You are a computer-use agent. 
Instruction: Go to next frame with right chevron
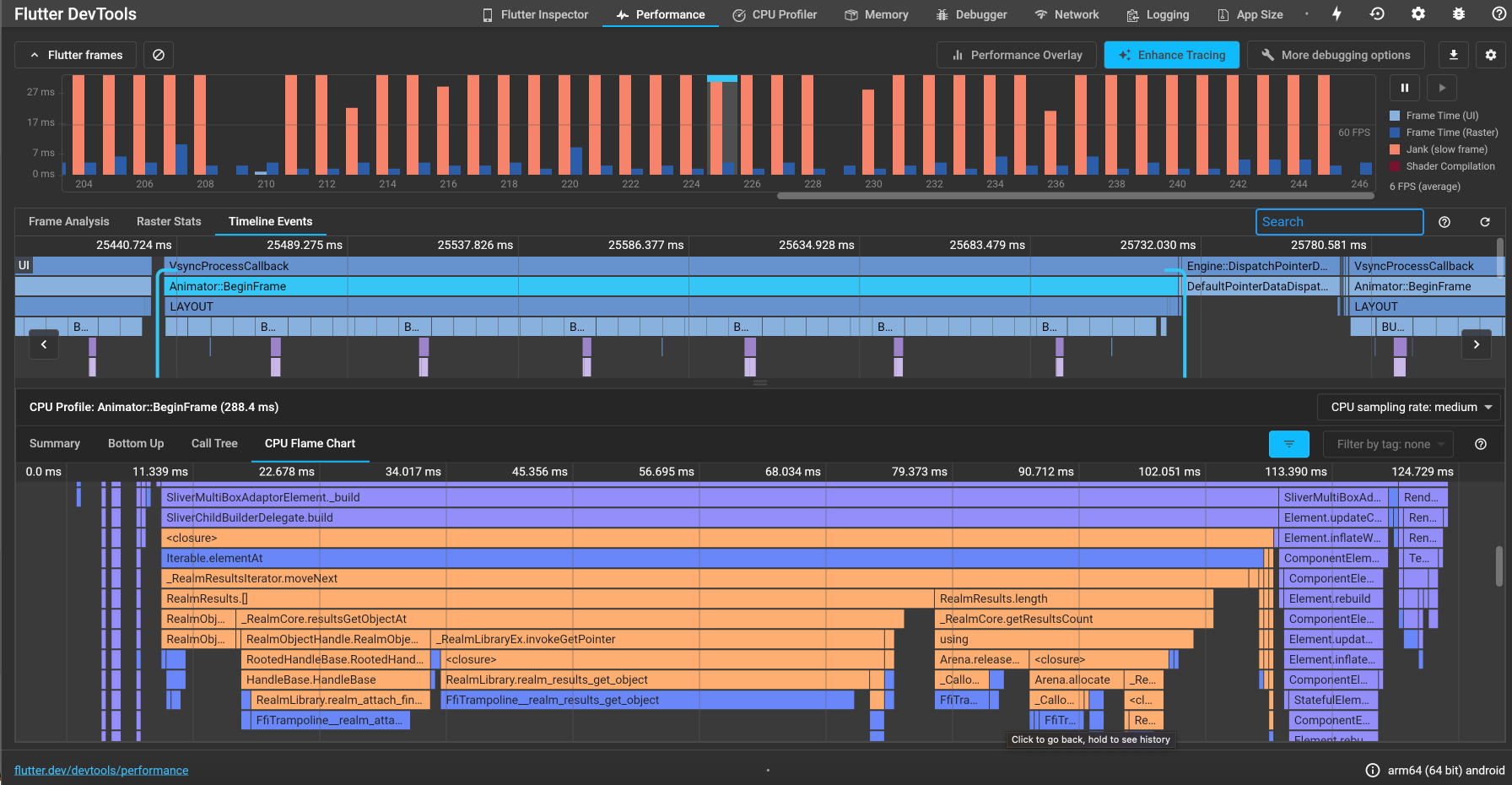click(1477, 344)
